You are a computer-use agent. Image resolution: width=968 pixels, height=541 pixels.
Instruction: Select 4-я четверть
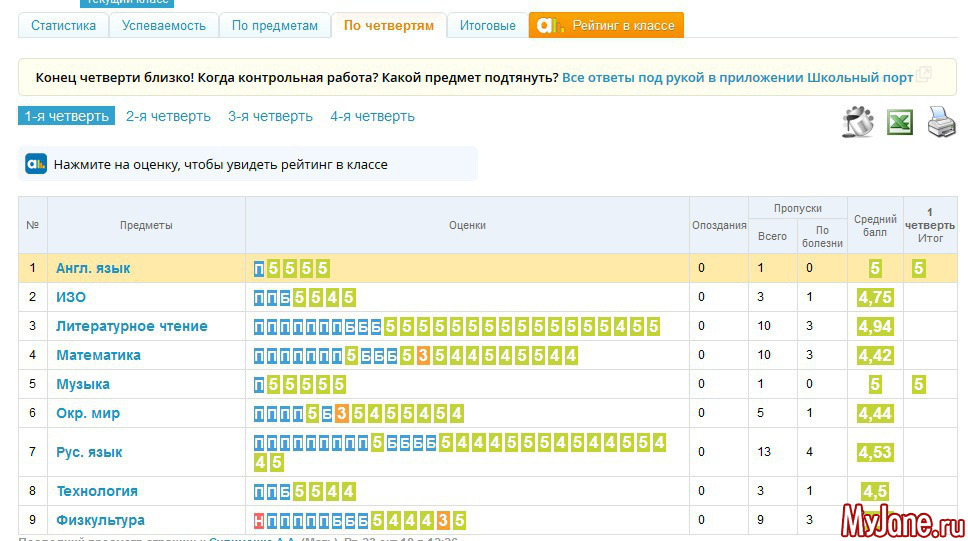point(372,116)
